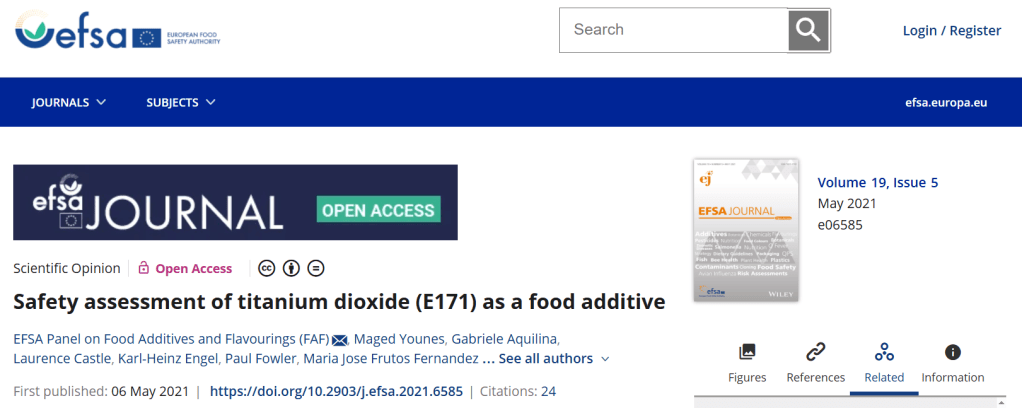This screenshot has height=408, width=1022.
Task: Expand the Subjects dropdown menu
Action: [181, 102]
